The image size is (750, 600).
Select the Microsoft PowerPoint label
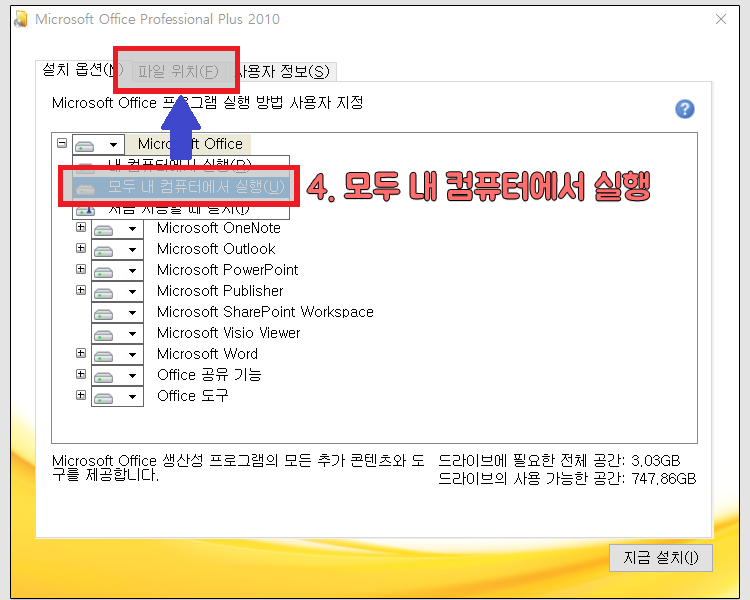point(227,270)
